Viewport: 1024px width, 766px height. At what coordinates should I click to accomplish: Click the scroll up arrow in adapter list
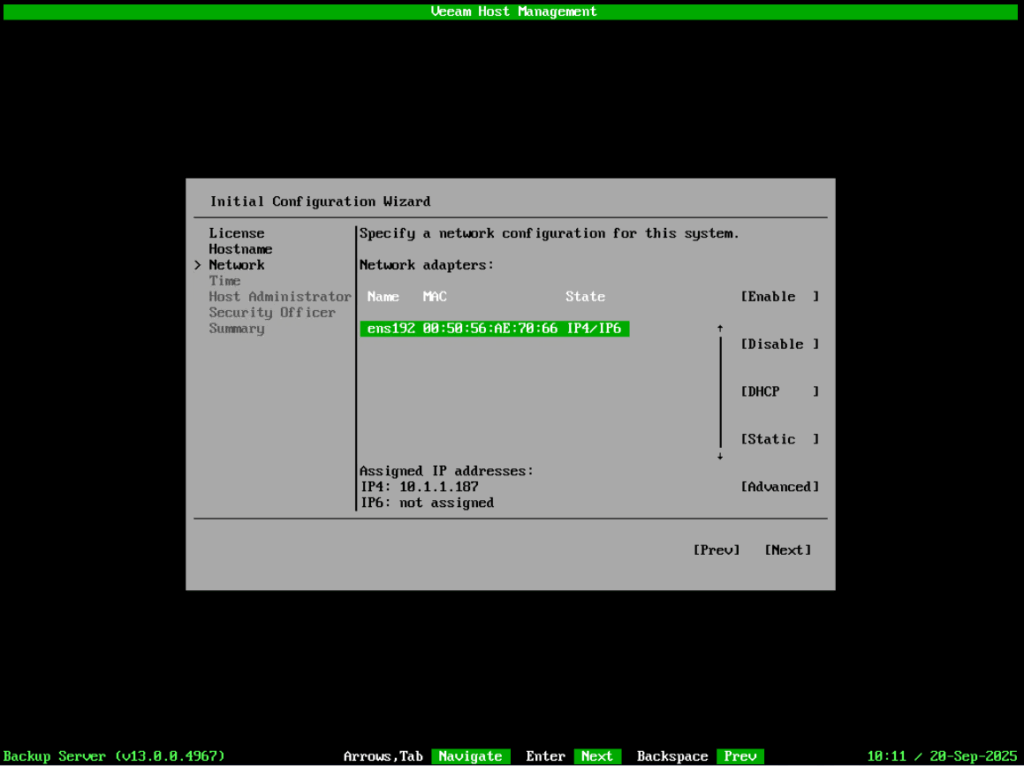click(719, 328)
